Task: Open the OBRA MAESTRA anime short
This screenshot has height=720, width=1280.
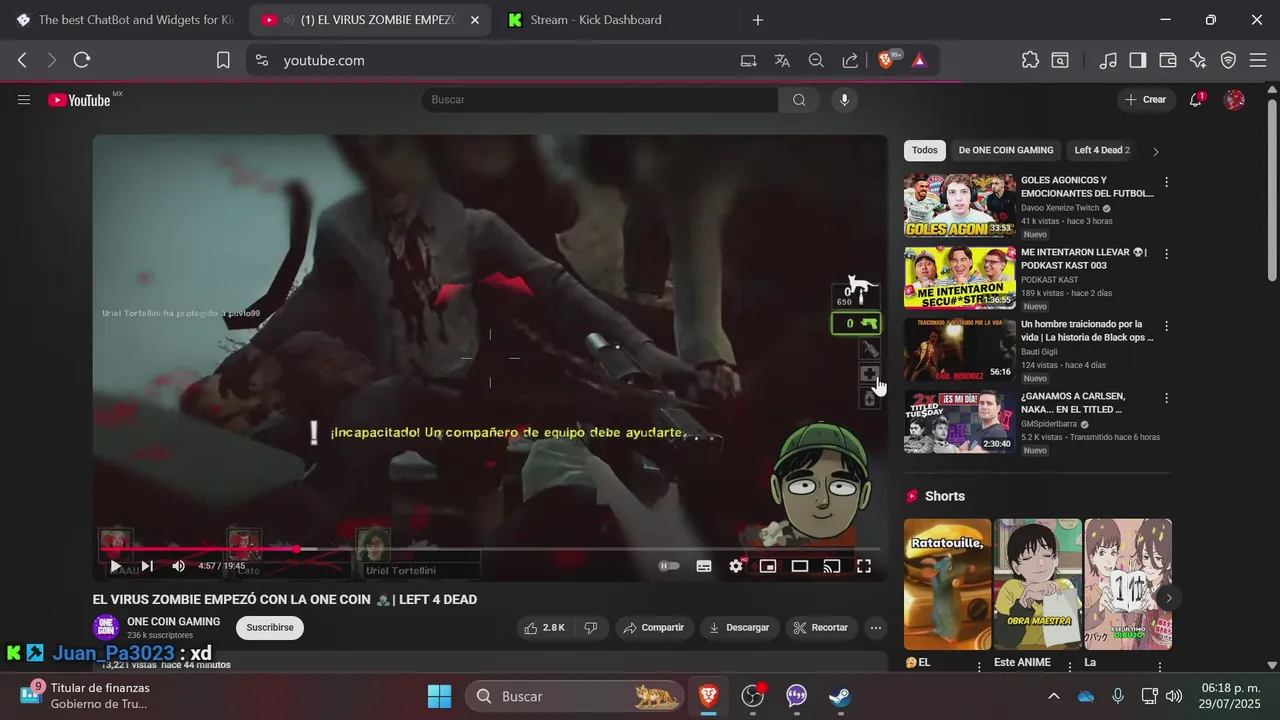Action: pyautogui.click(x=1038, y=584)
